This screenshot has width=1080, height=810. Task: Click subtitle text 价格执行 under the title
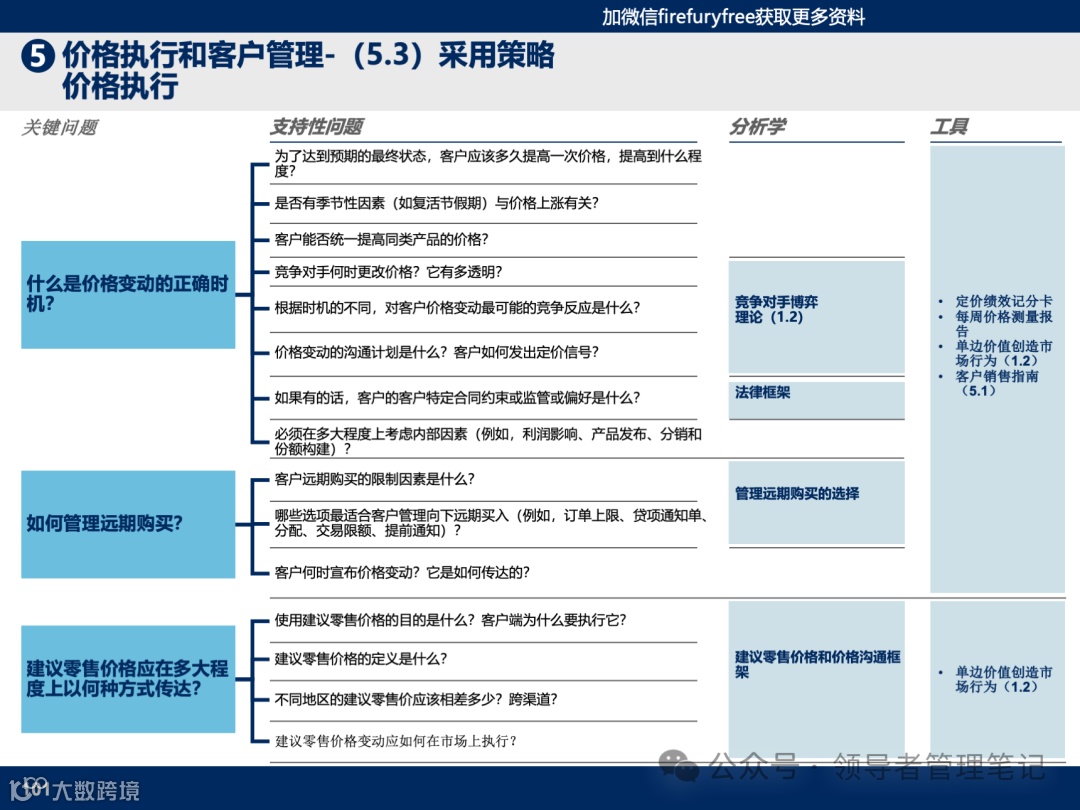coord(120,87)
